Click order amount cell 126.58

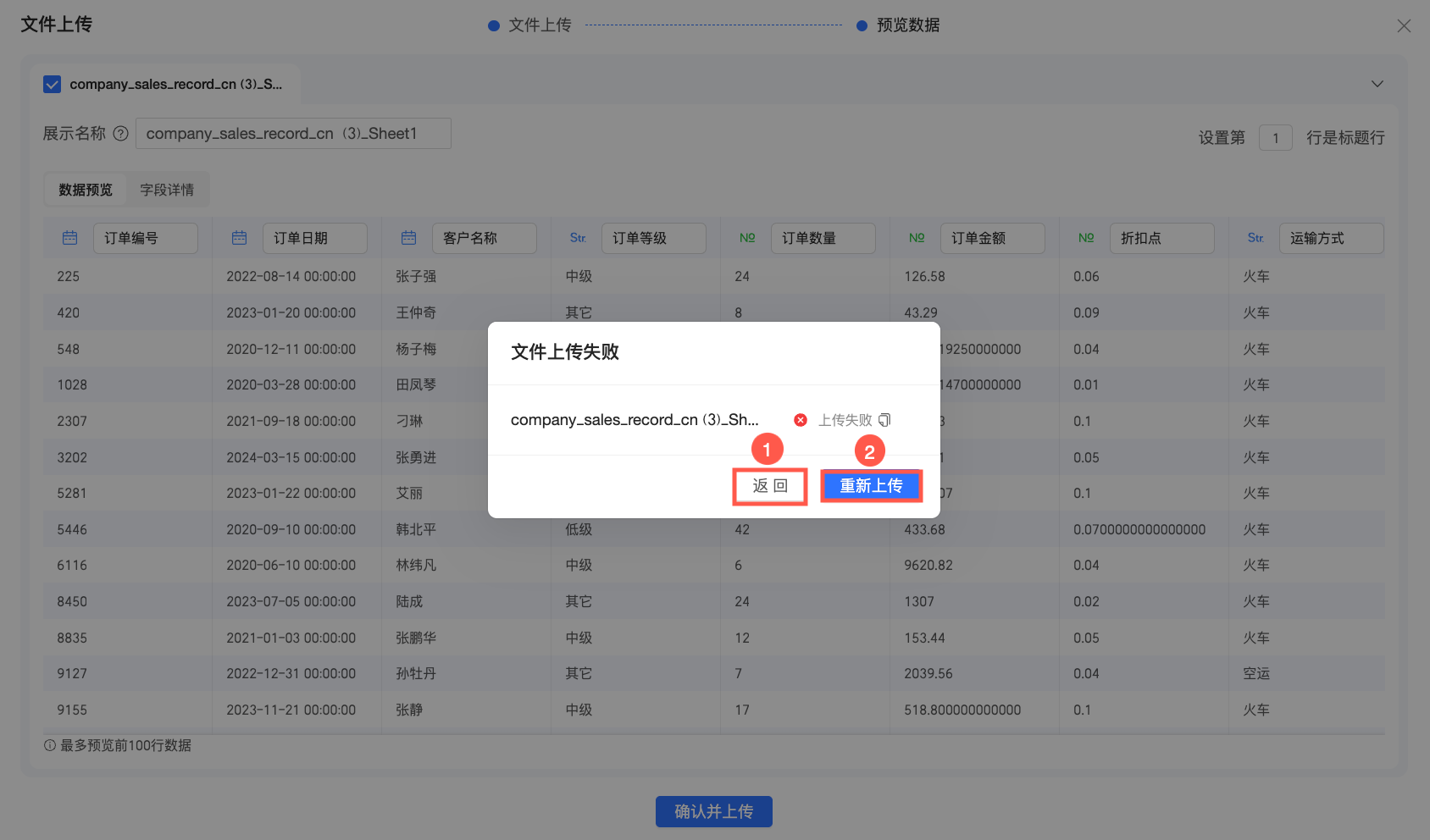pyautogui.click(x=924, y=277)
